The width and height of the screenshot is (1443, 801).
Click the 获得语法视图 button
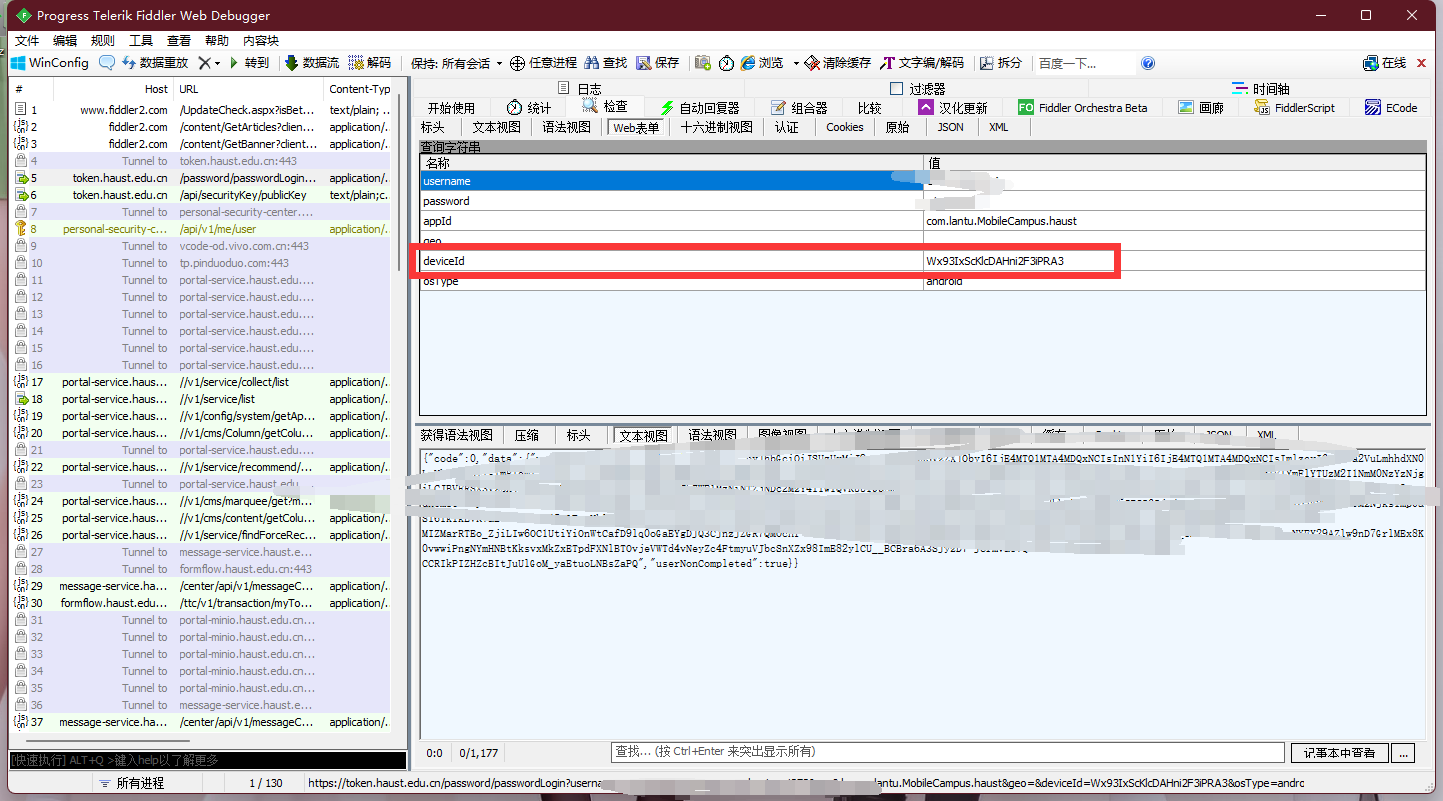[456, 435]
